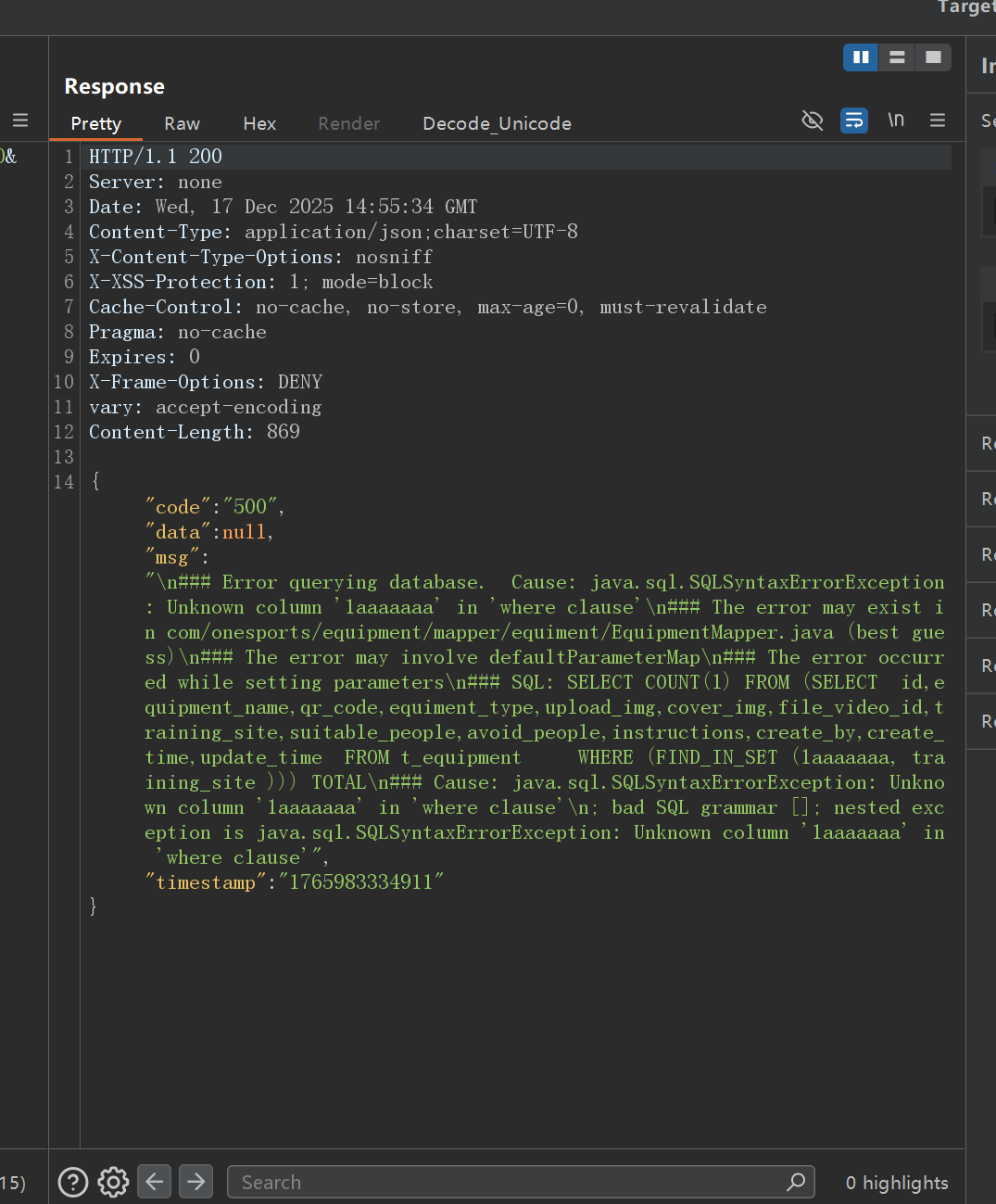Toggle hiding of non-printable response content
The image size is (996, 1204).
pyautogui.click(x=813, y=120)
